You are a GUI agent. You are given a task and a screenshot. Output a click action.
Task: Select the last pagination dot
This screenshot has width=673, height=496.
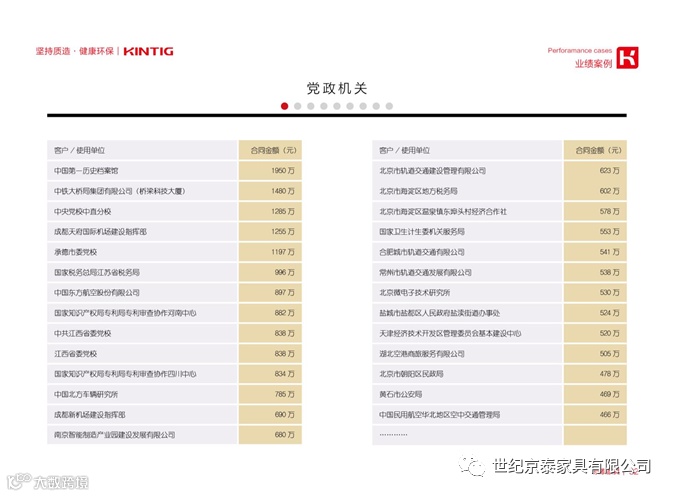point(389,106)
